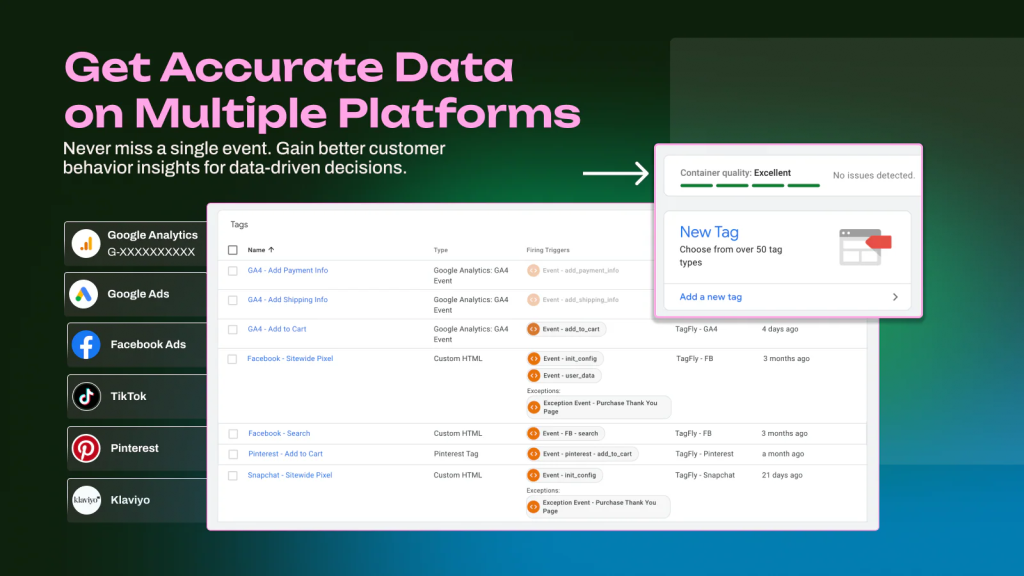Click the container quality progress bar

pyautogui.click(x=750, y=185)
